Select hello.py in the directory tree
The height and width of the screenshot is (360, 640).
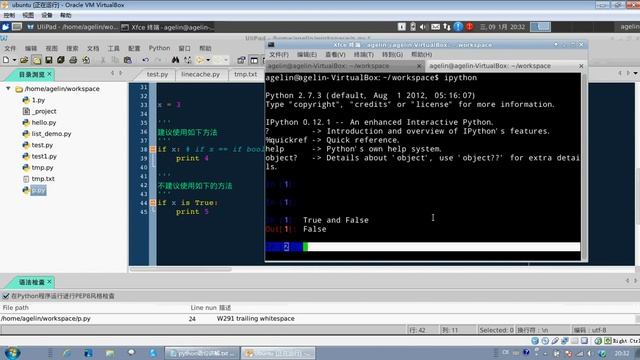click(x=44, y=122)
